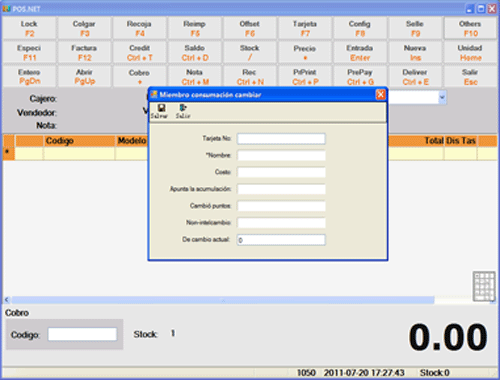Open Config F8 button
500x380 pixels.
(360, 28)
